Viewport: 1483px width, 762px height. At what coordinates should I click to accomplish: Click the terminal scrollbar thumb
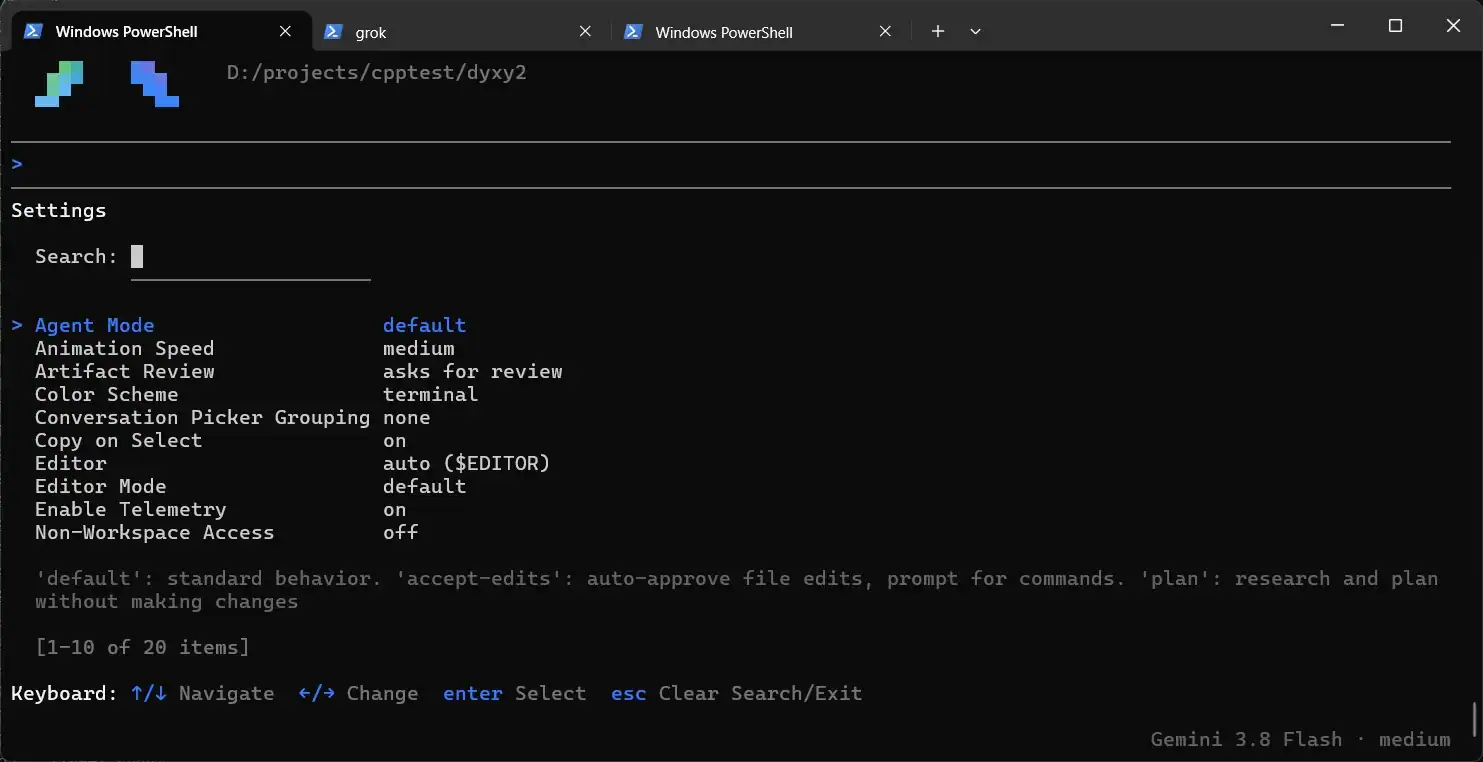(1474, 718)
